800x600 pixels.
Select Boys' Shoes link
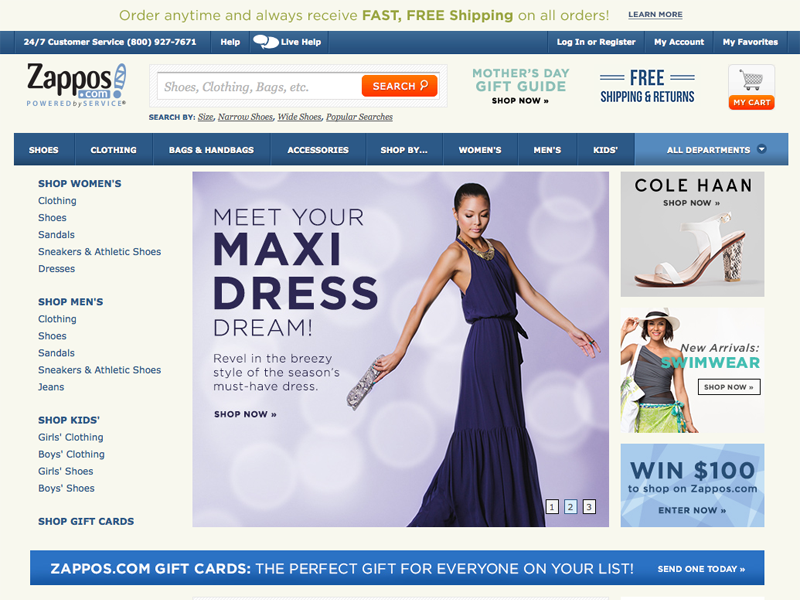(x=66, y=488)
